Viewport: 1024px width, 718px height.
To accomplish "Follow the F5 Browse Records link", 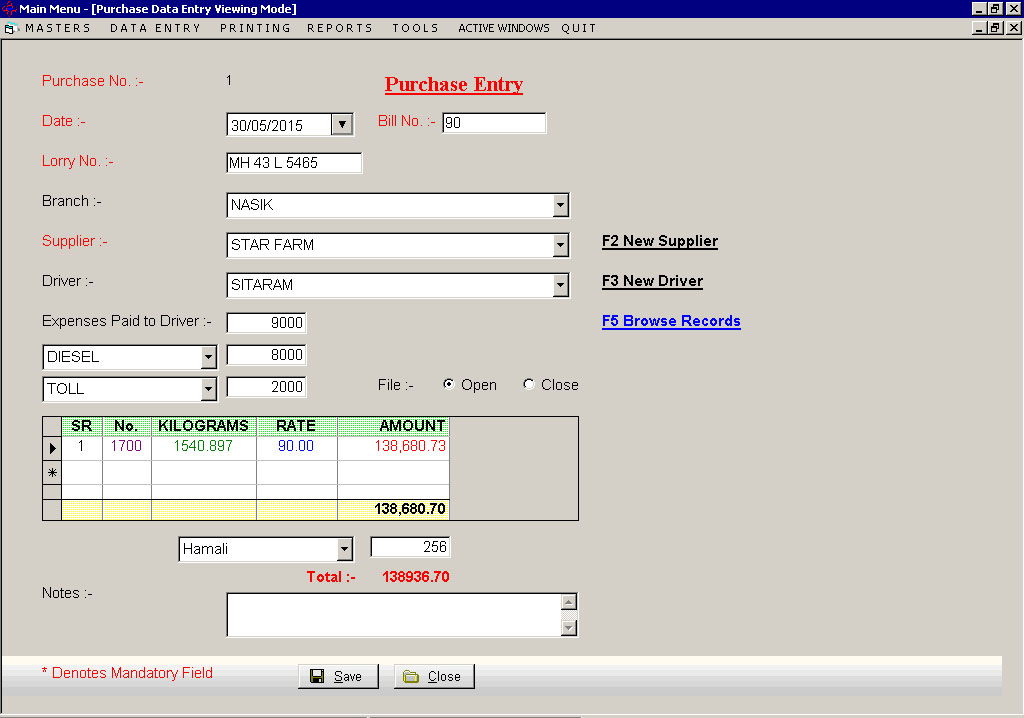I will pos(671,321).
